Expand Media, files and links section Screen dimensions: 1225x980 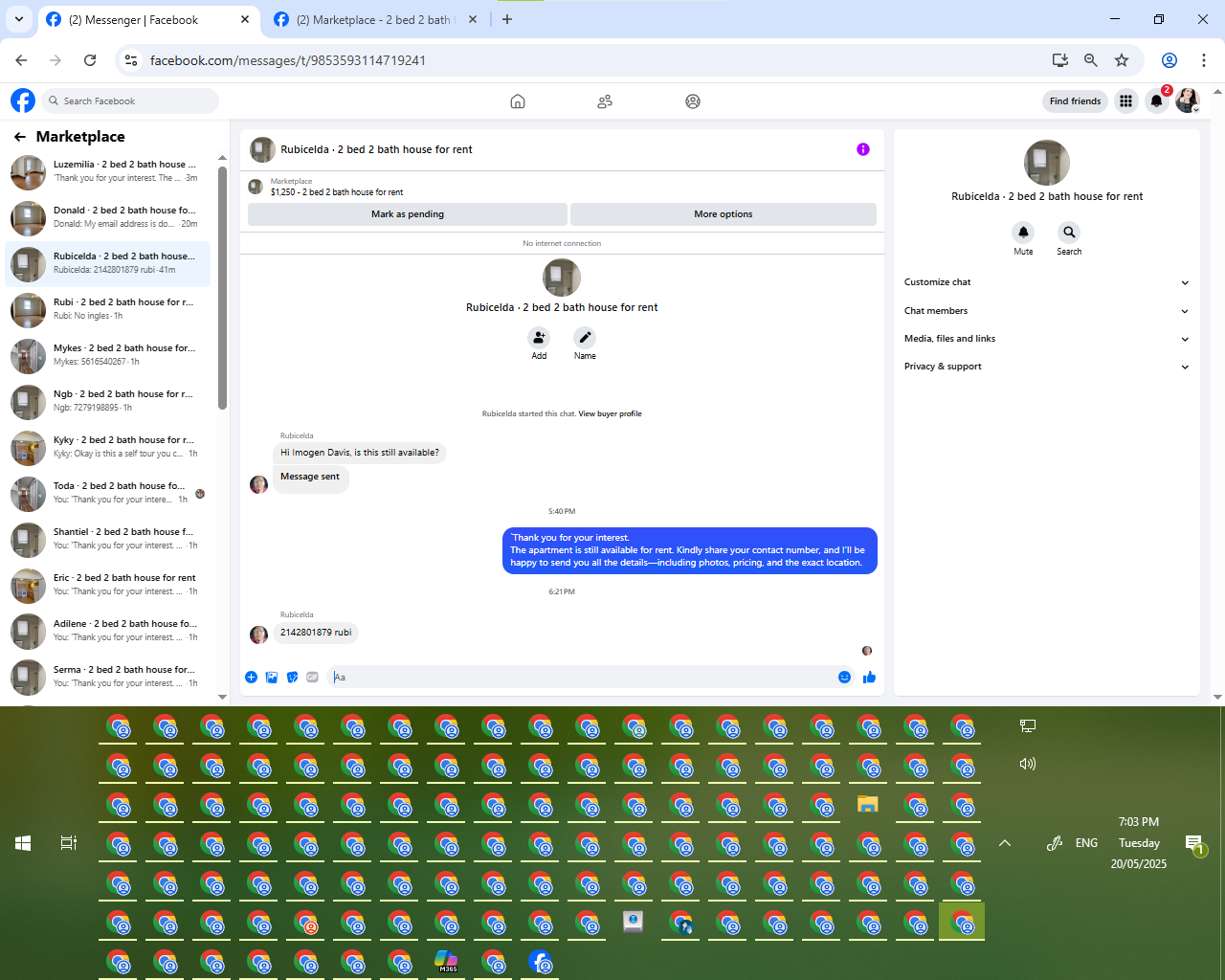pos(1046,339)
